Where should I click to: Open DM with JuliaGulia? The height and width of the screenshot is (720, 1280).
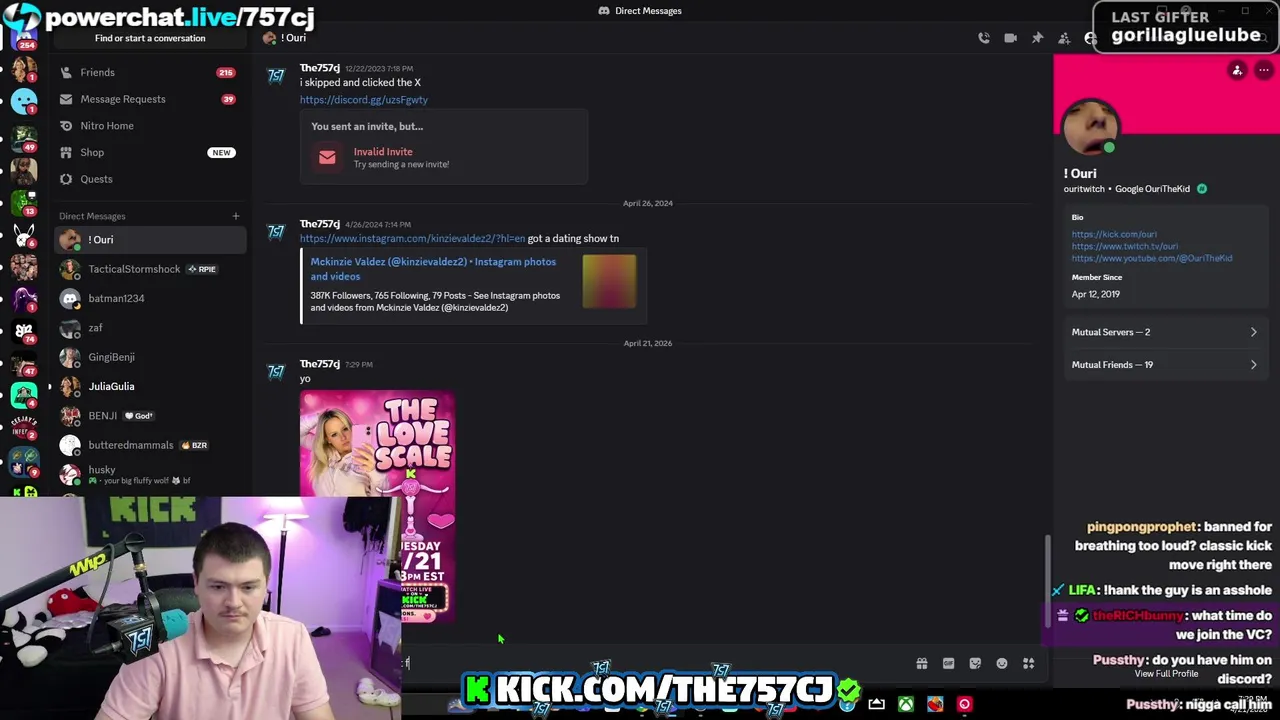coord(150,386)
